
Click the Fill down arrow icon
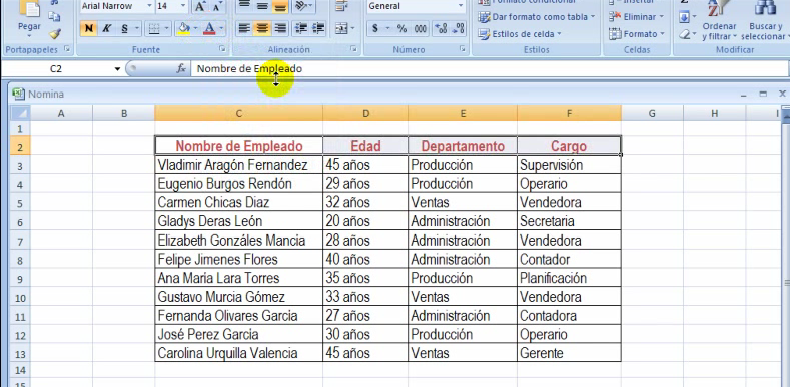point(685,17)
